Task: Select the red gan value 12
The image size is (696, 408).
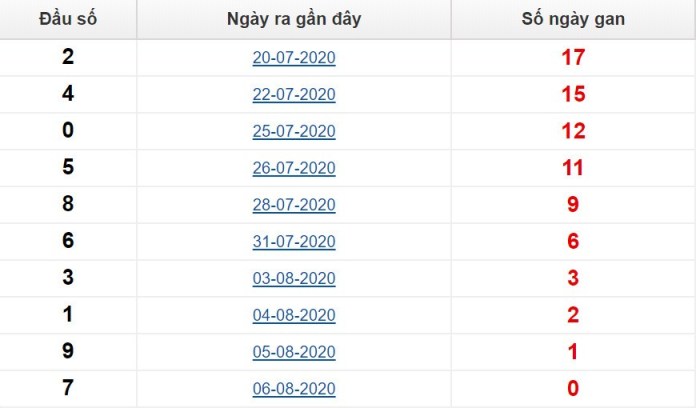Action: (573, 131)
